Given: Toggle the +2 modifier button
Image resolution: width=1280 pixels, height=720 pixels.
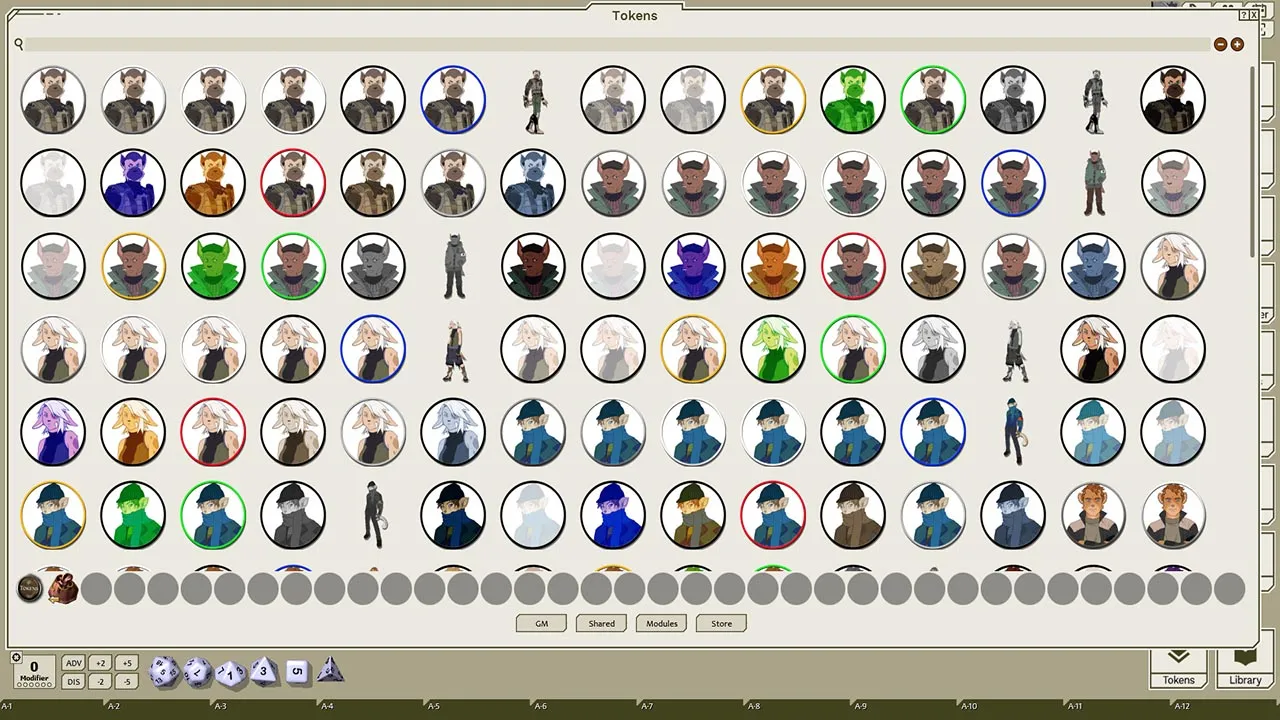Looking at the screenshot, I should click(99, 663).
